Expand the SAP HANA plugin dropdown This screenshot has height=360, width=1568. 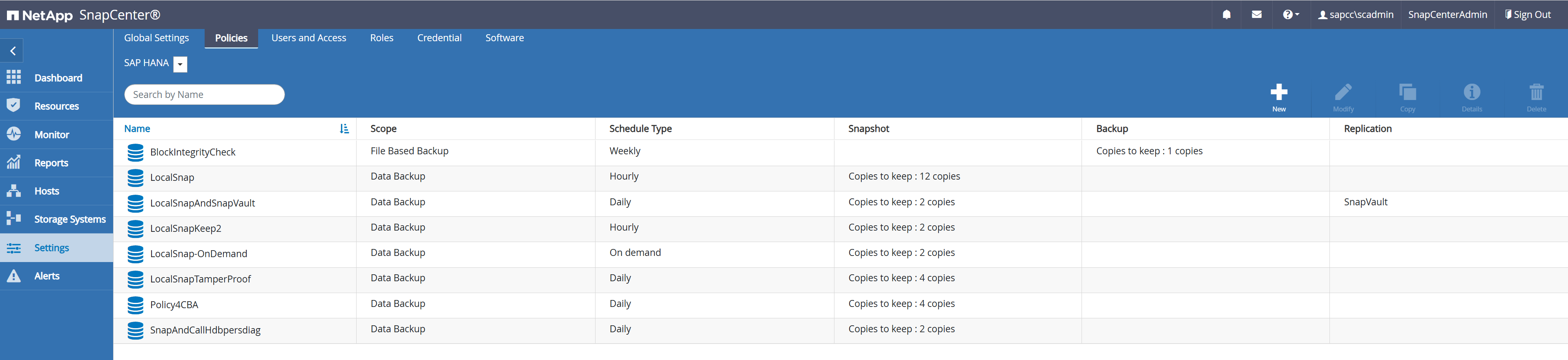tap(180, 64)
